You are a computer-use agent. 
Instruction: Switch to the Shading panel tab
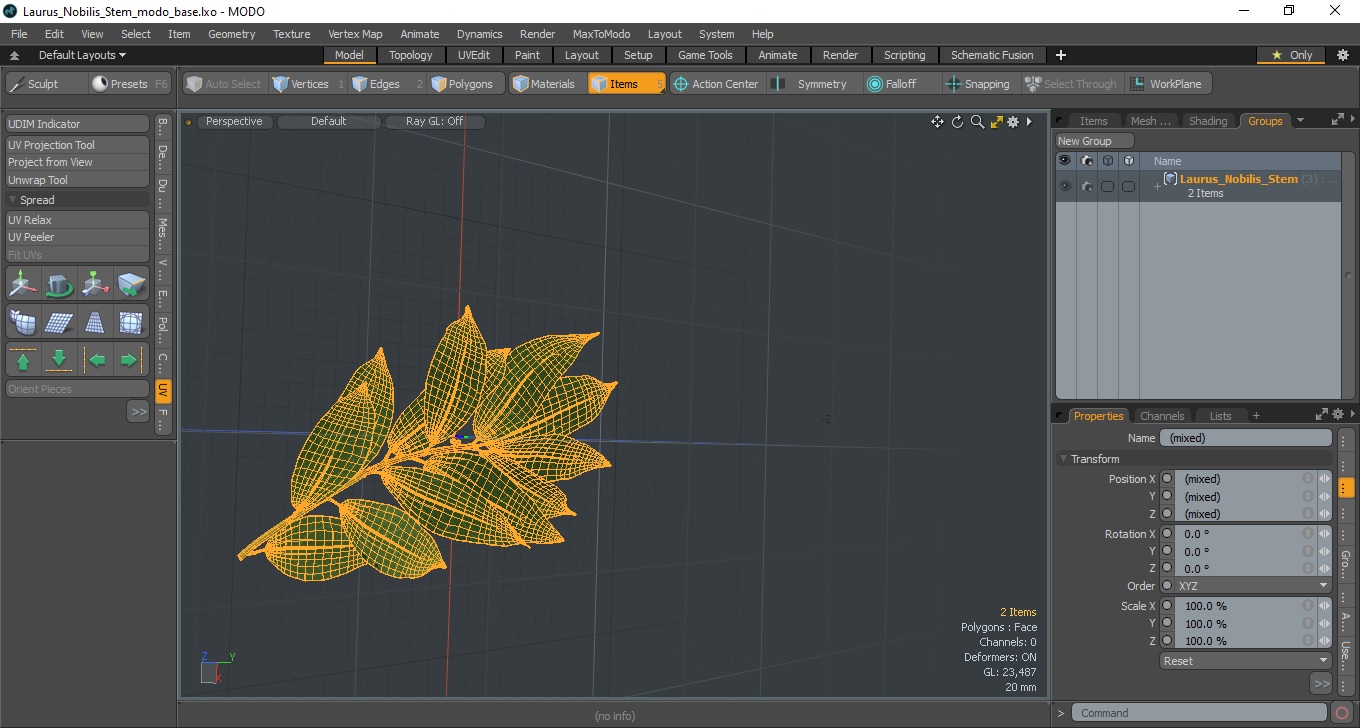(x=1208, y=121)
